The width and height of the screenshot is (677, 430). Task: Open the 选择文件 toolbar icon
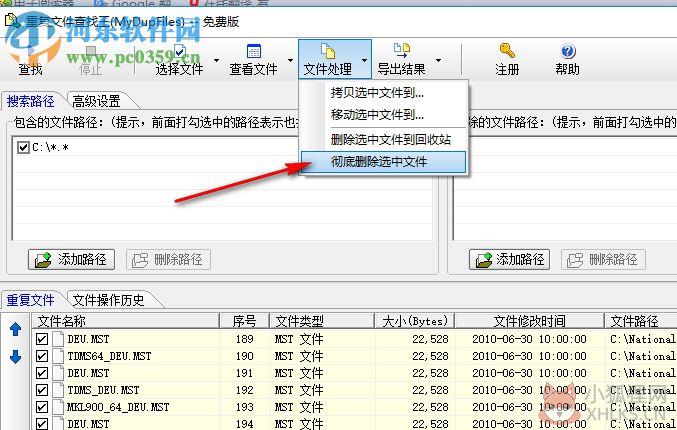(x=180, y=52)
